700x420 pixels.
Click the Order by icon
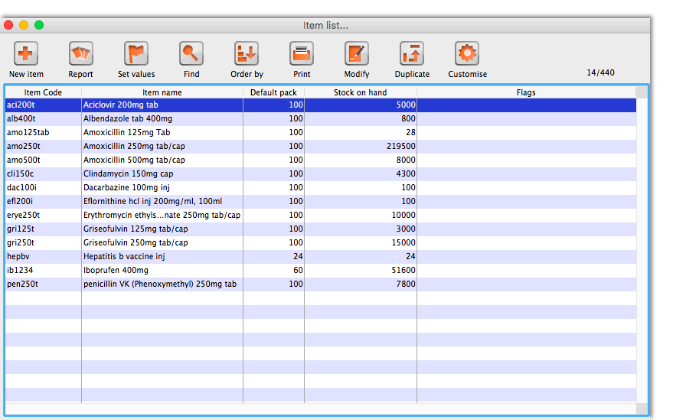pos(246,54)
